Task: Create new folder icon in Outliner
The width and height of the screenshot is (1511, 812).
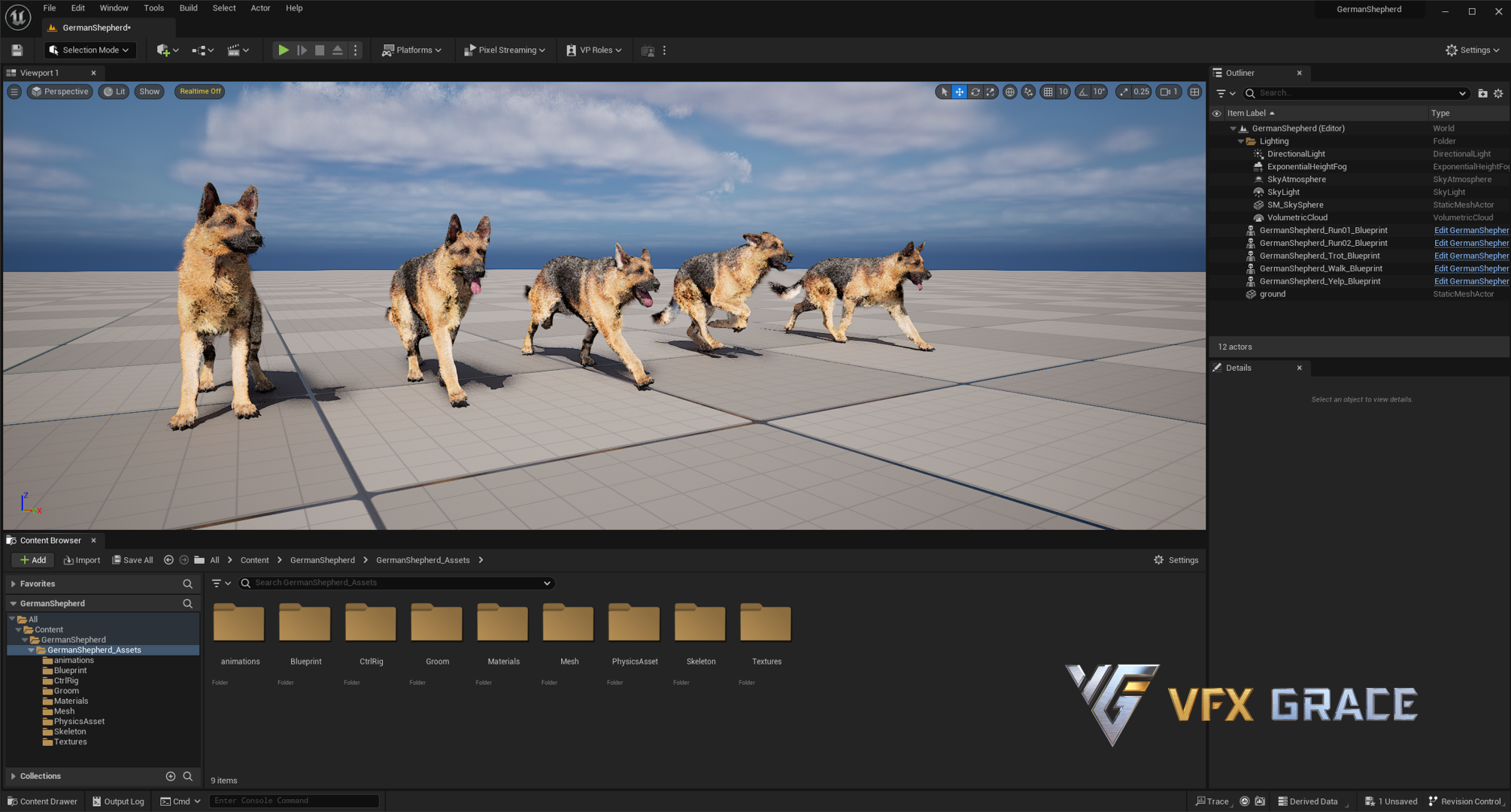Action: point(1482,93)
